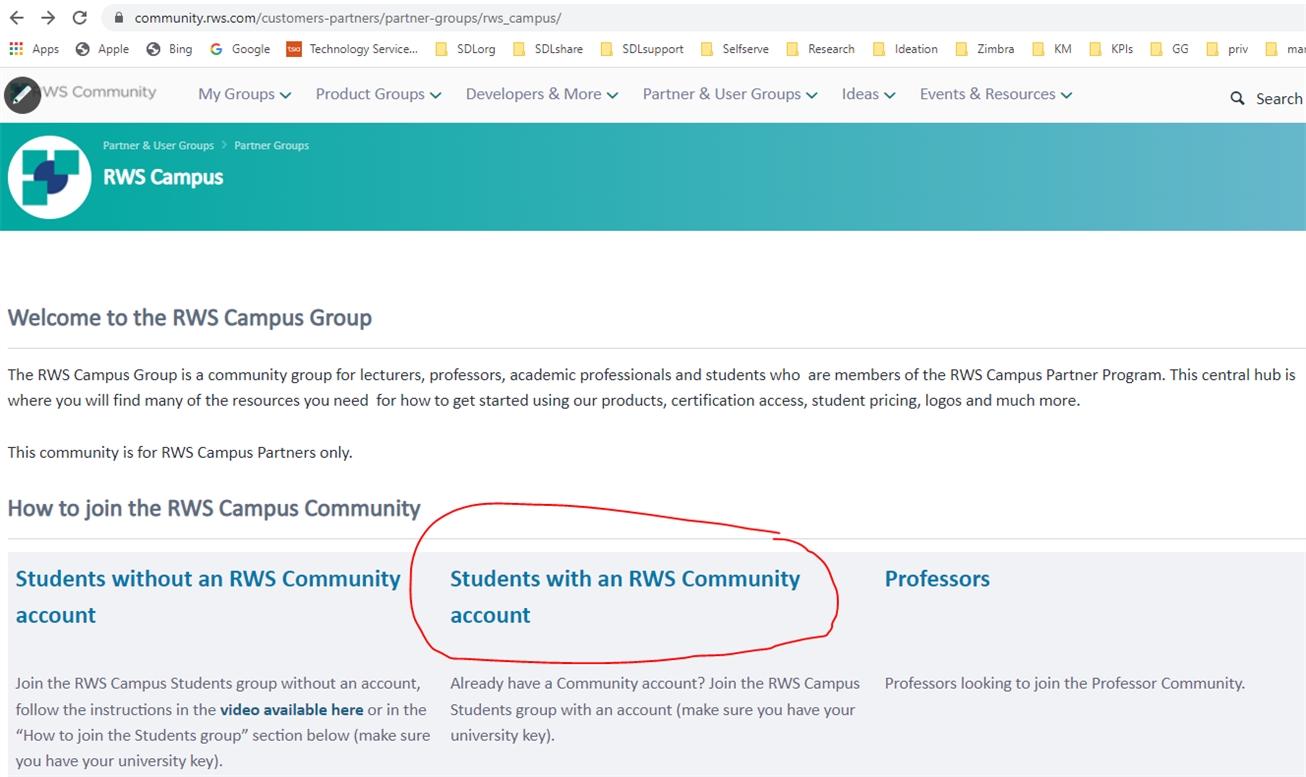Expand Events & Resources menu
This screenshot has height=777, width=1306.
click(x=995, y=94)
